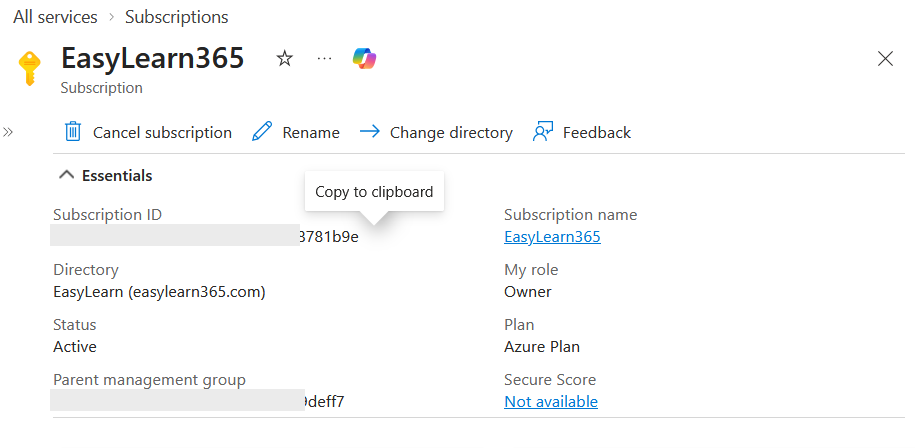Click the Subscription ID label

[x=107, y=215]
